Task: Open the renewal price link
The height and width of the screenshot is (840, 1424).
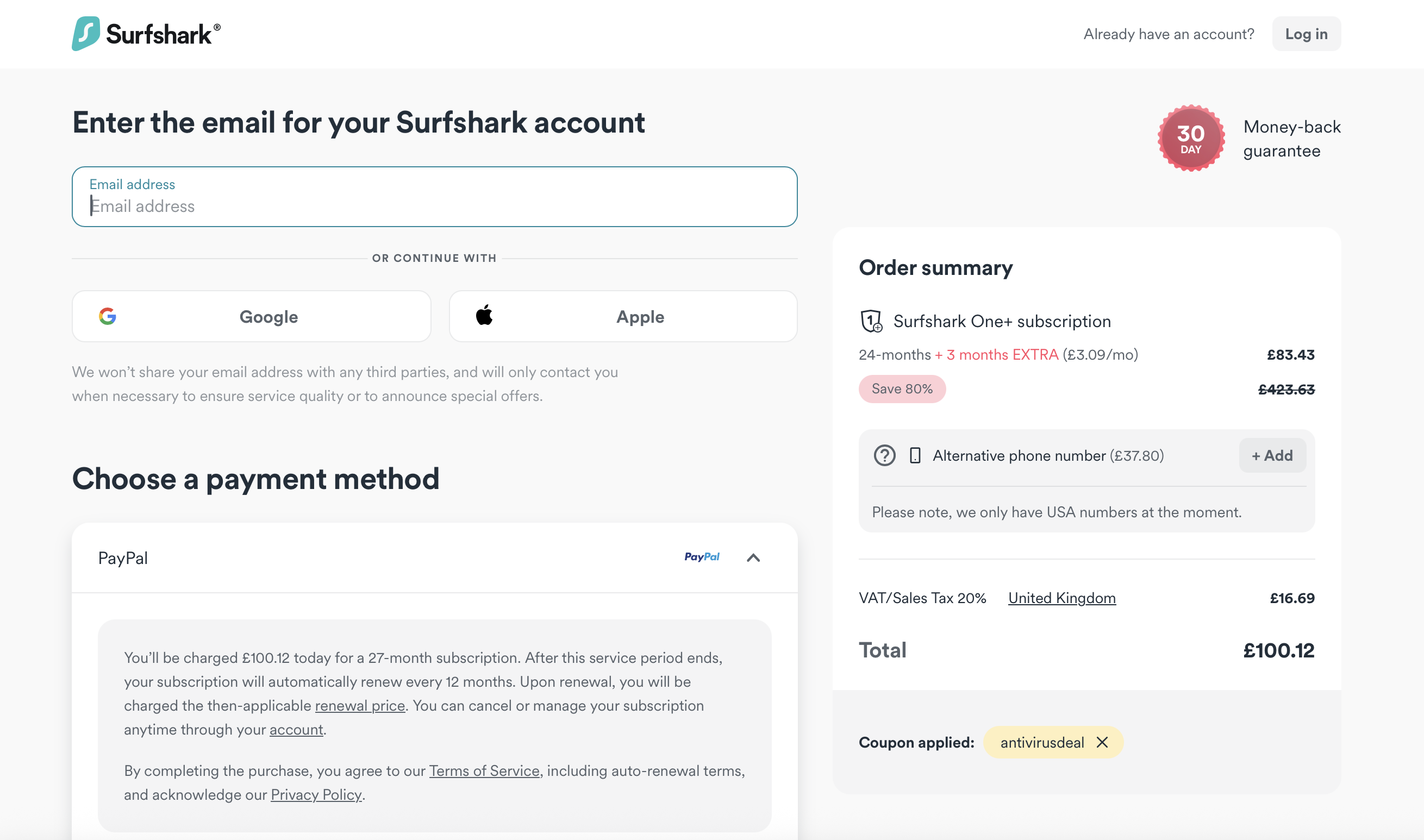Action: [360, 706]
